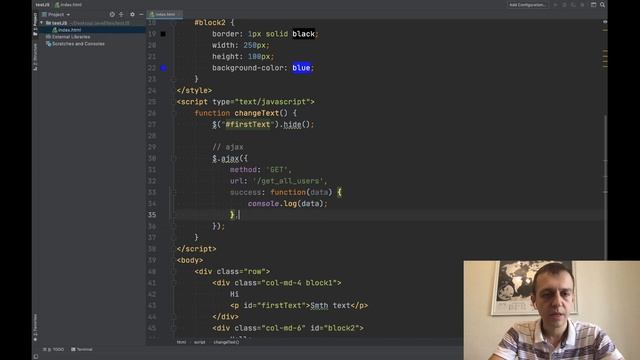Open the Structure side tool window tab
Viewport: 640px width, 360px height.
pos(35,57)
